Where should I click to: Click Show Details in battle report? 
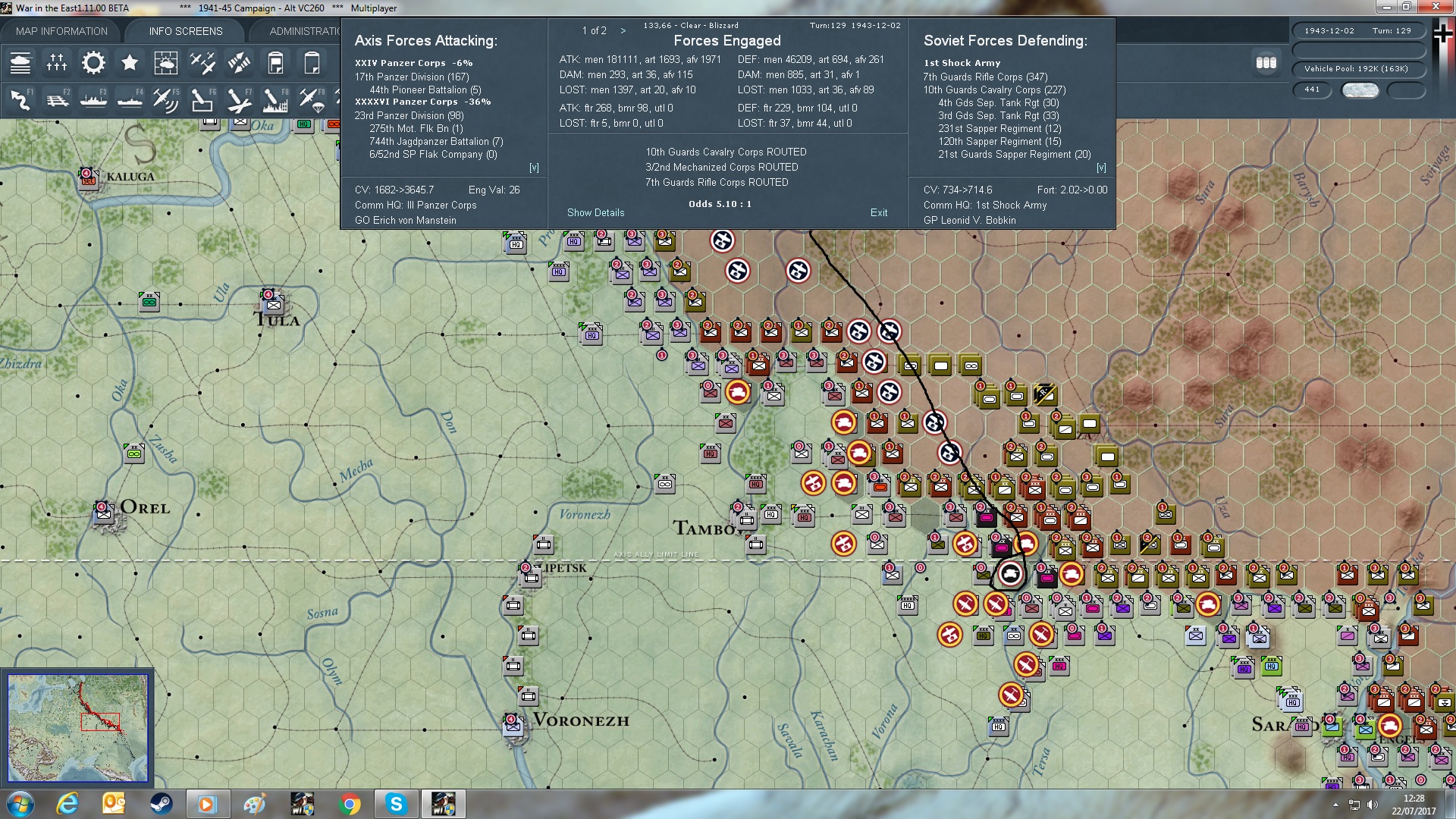[x=595, y=212]
